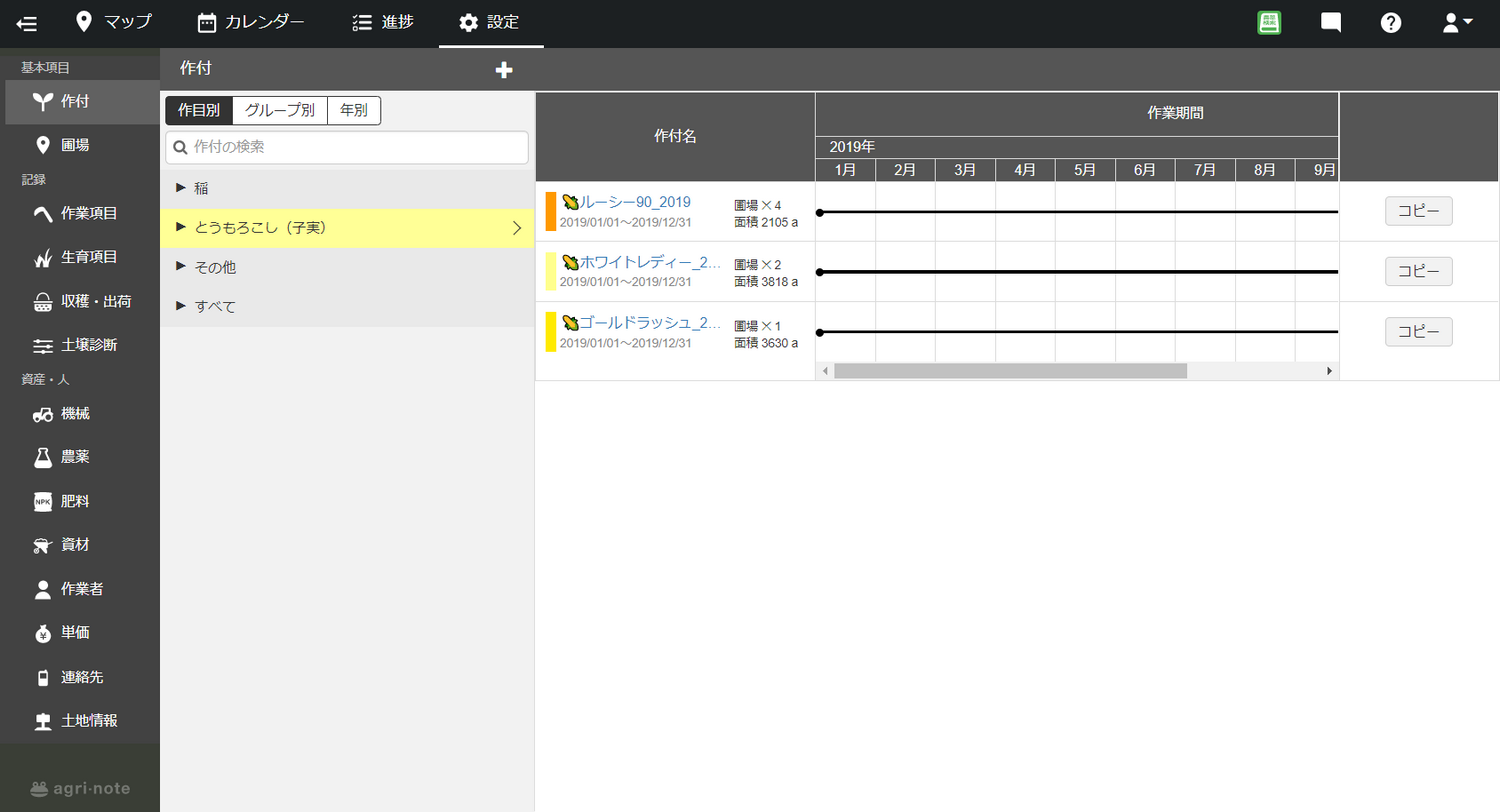This screenshot has width=1500, height=812.
Task: Open 作業者 in the sidebar
Action: tap(80, 589)
